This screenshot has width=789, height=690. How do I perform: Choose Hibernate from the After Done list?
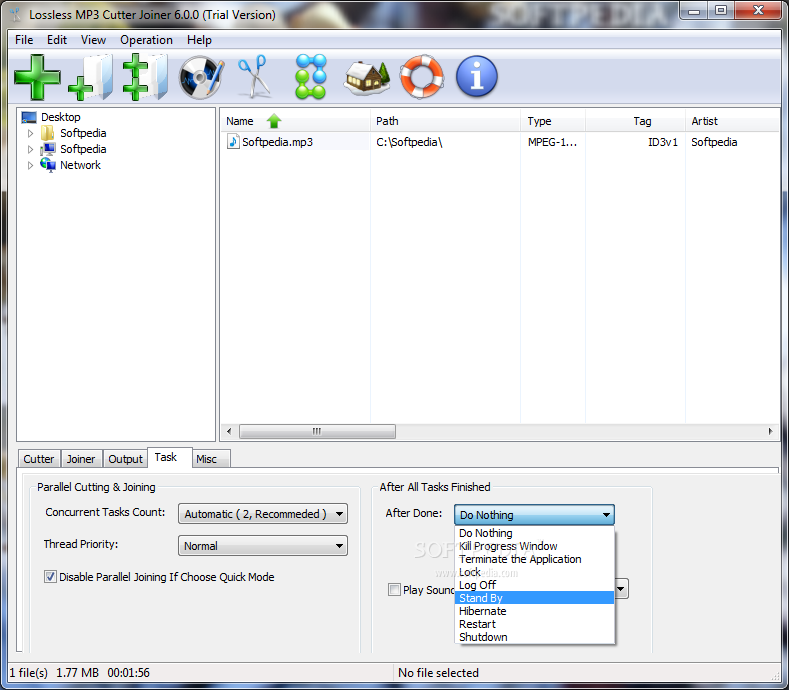(x=534, y=611)
